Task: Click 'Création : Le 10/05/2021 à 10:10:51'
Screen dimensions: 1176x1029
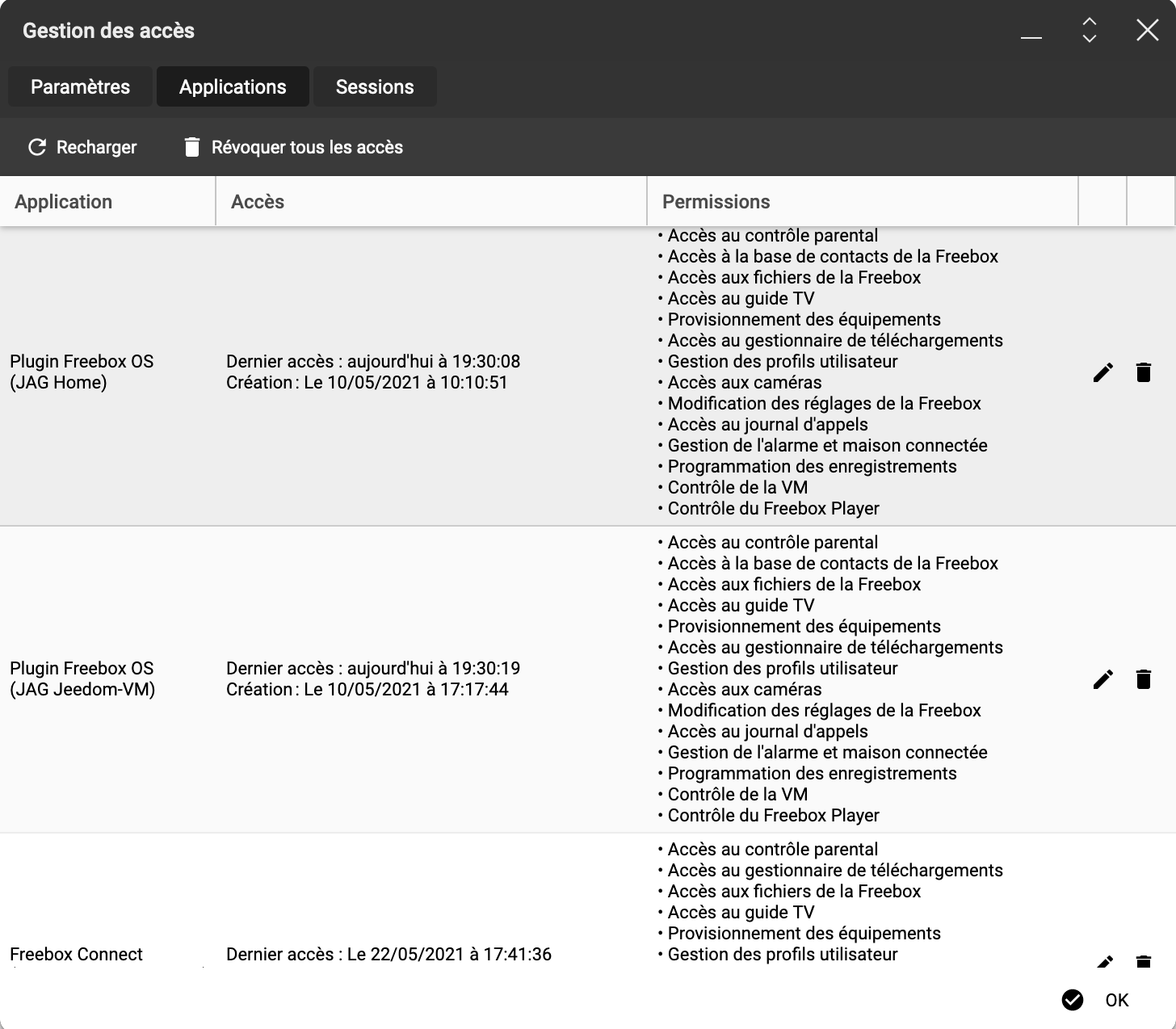Action: point(367,382)
